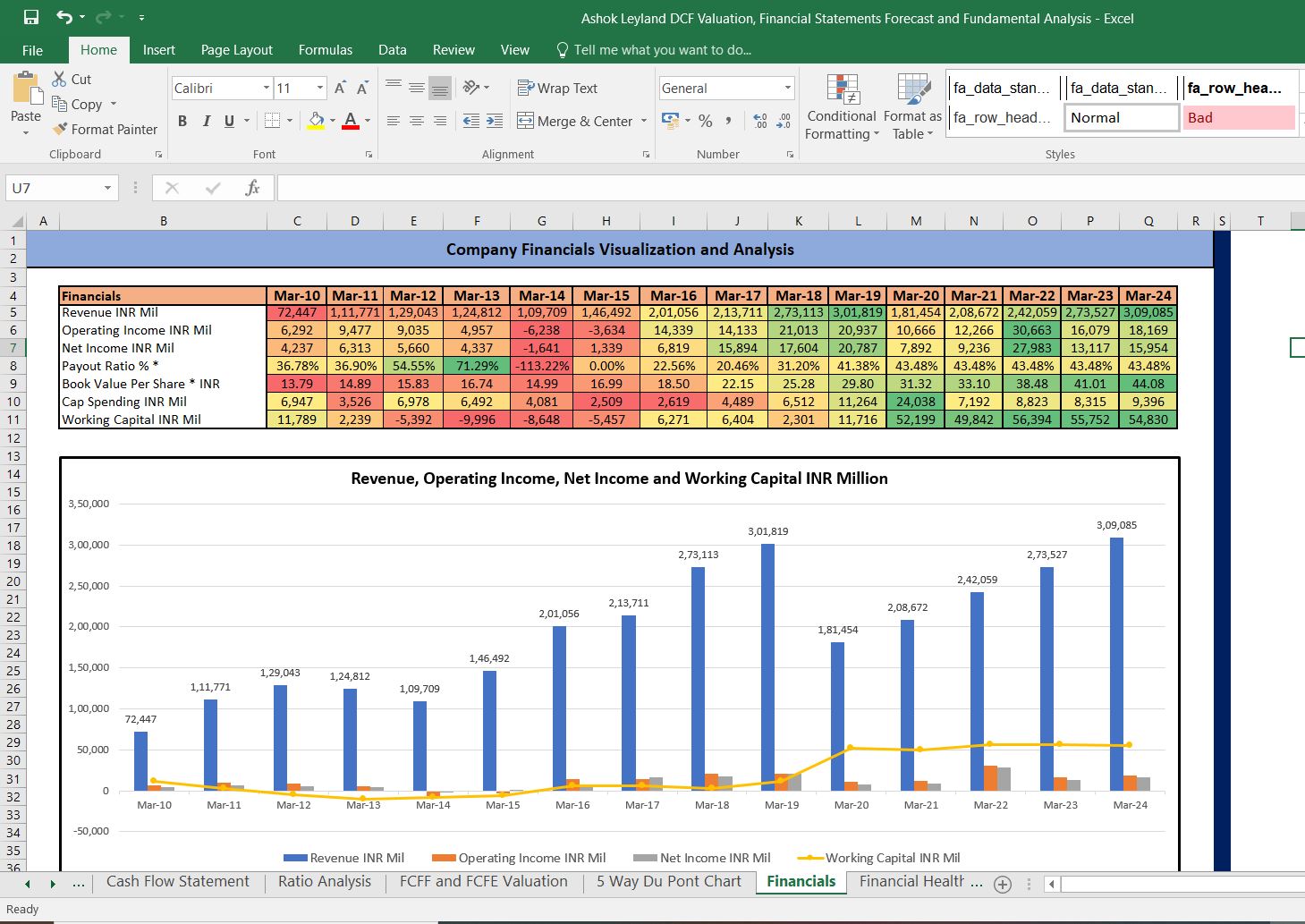Click the Copy command
This screenshot has height=924, width=1305.
[x=77, y=104]
